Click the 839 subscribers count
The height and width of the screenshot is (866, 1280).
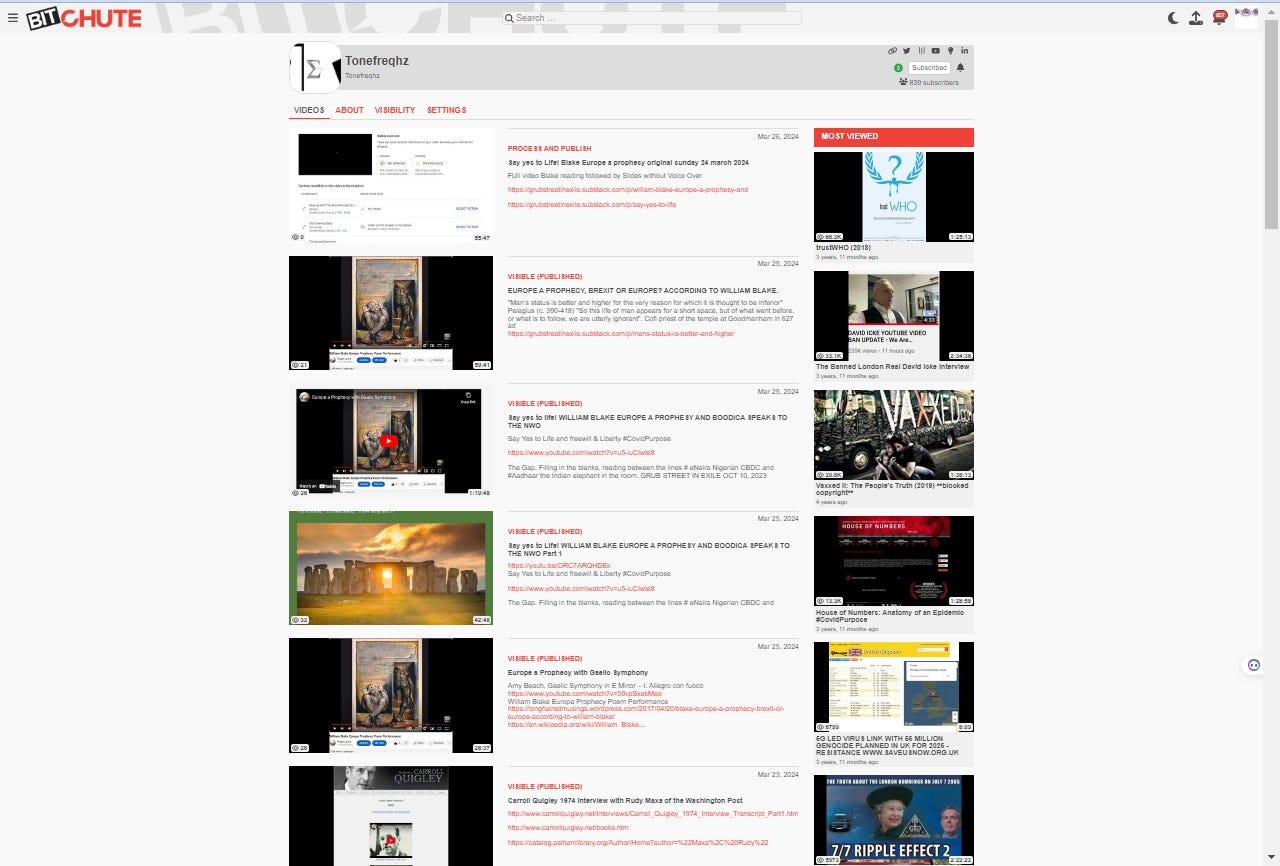929,83
